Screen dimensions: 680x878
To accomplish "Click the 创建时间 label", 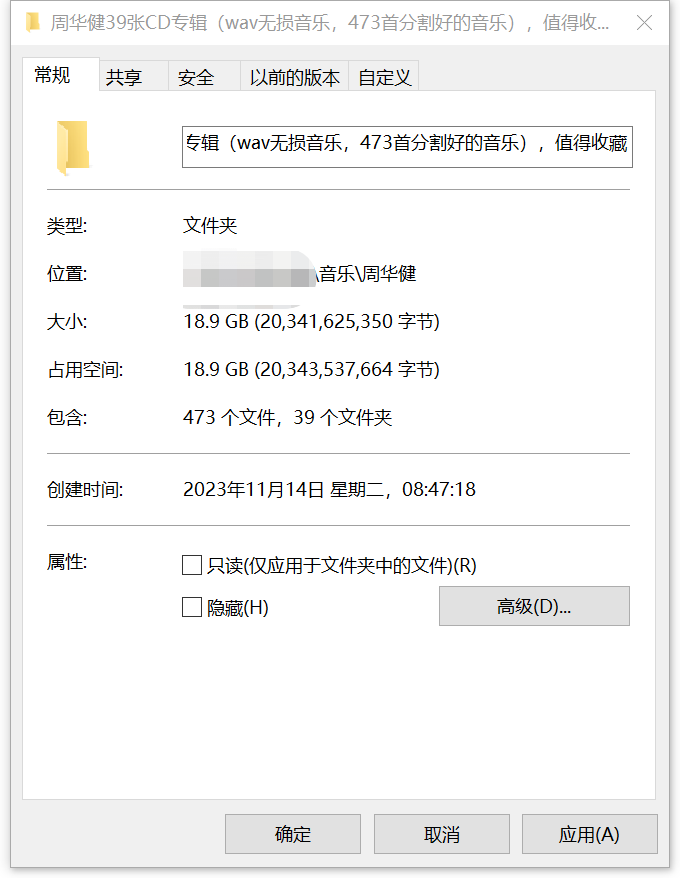I will click(85, 489).
